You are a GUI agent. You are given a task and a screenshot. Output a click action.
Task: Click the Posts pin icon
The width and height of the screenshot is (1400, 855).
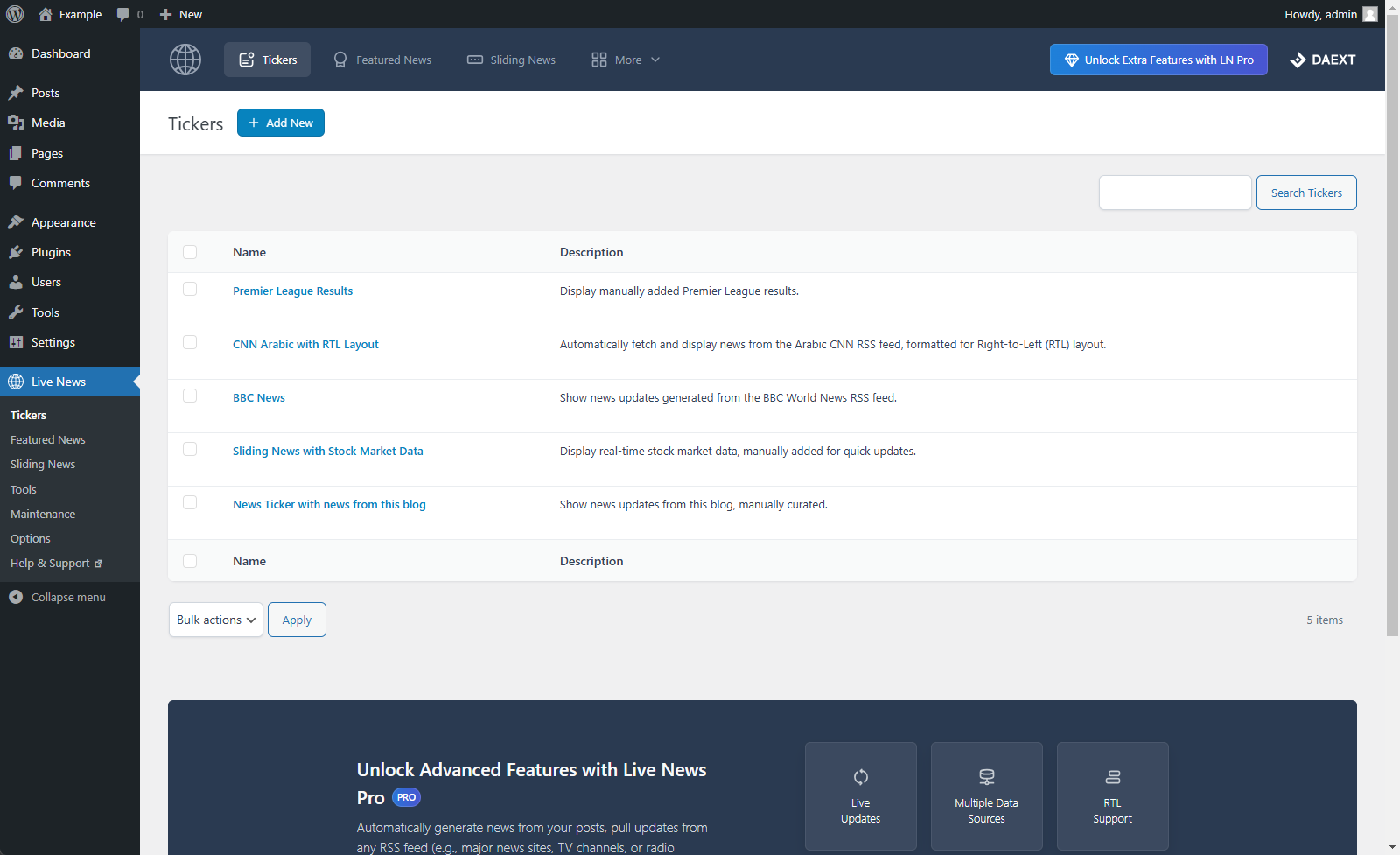[16, 93]
